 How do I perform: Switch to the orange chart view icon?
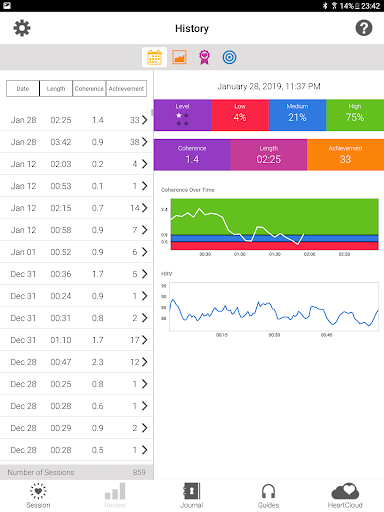click(179, 57)
